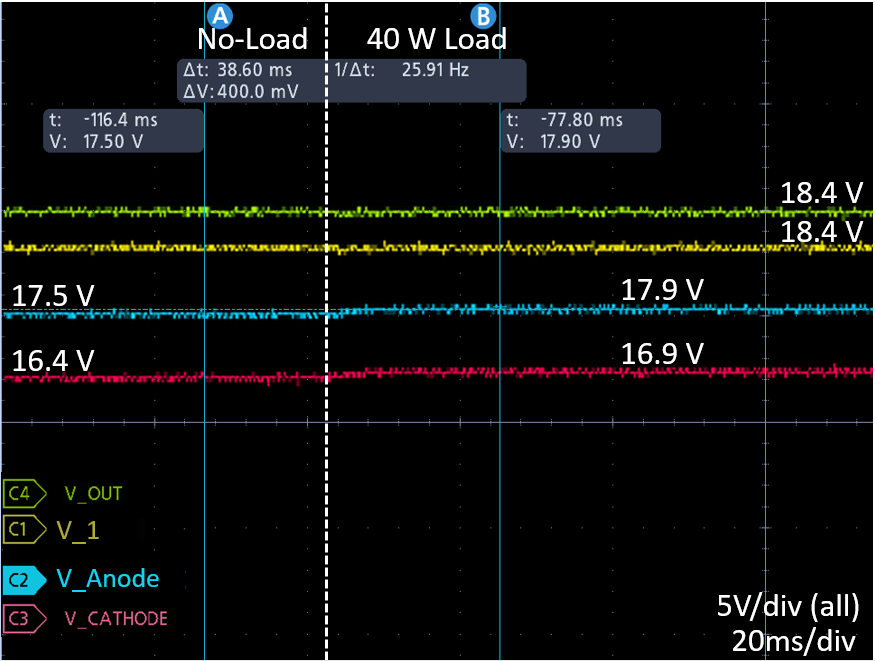Click the C3 channel badge
Screen dimensions: 875x661
click(24, 618)
